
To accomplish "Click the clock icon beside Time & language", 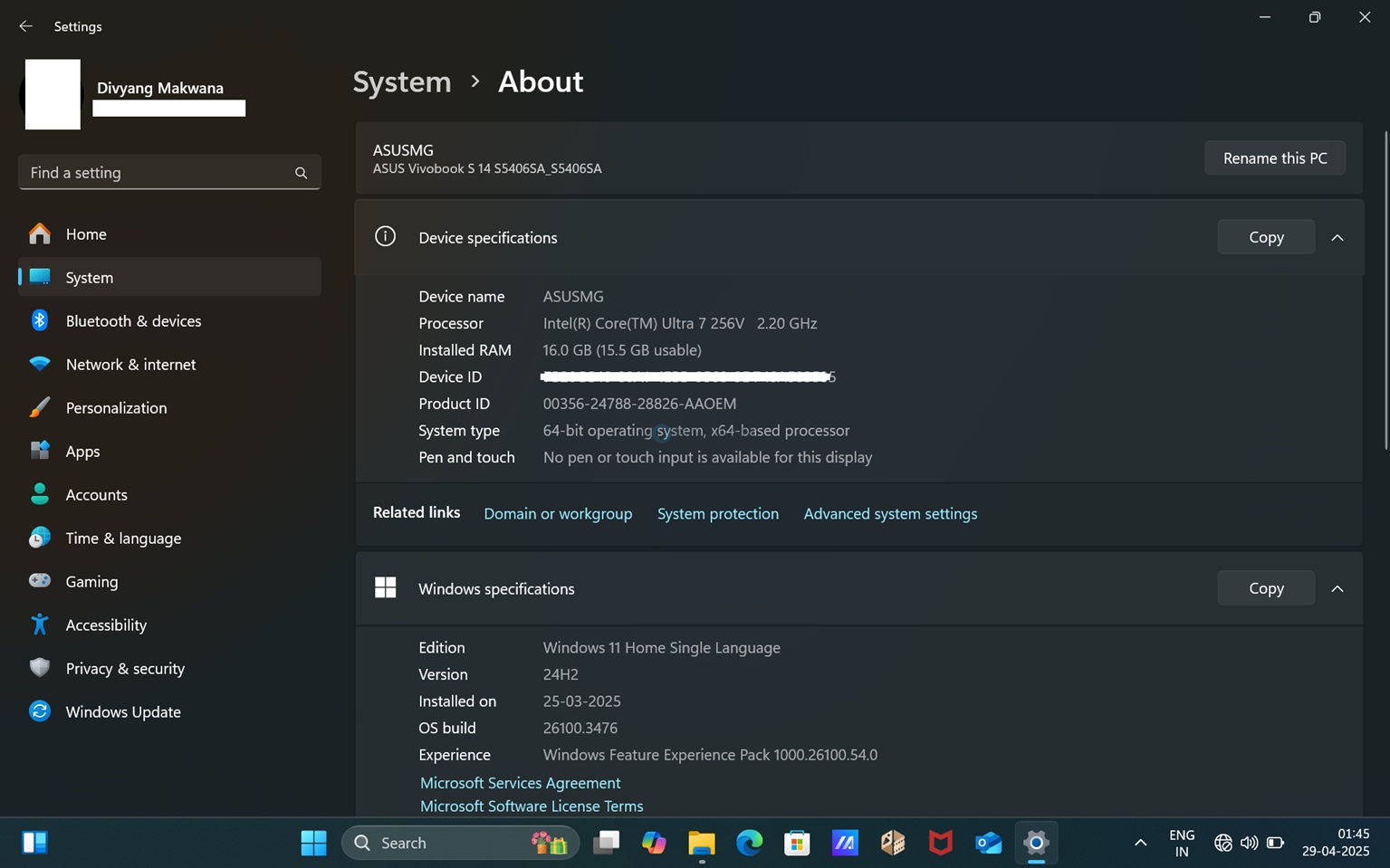I will (40, 538).
